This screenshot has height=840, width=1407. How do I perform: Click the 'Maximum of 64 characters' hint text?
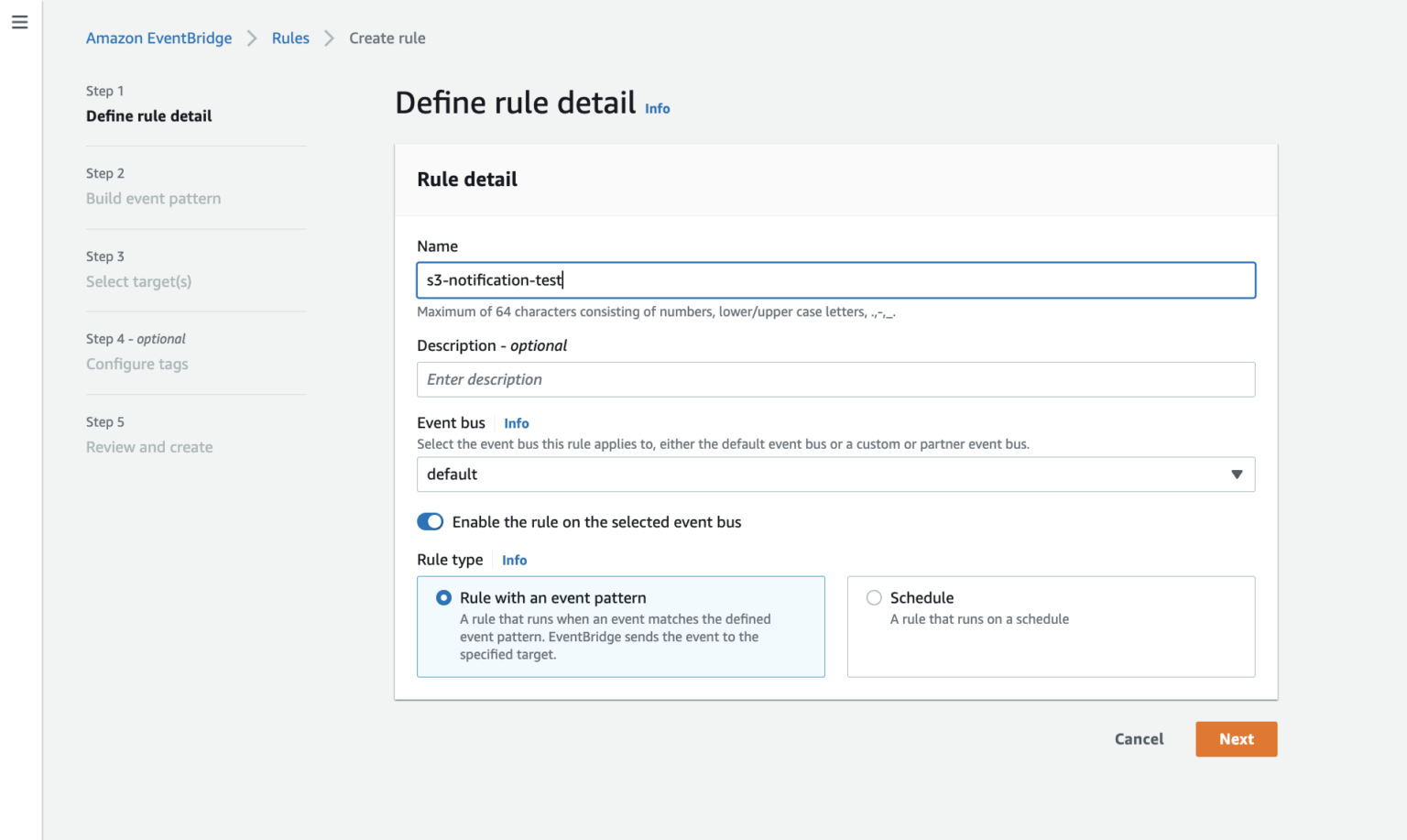click(656, 311)
